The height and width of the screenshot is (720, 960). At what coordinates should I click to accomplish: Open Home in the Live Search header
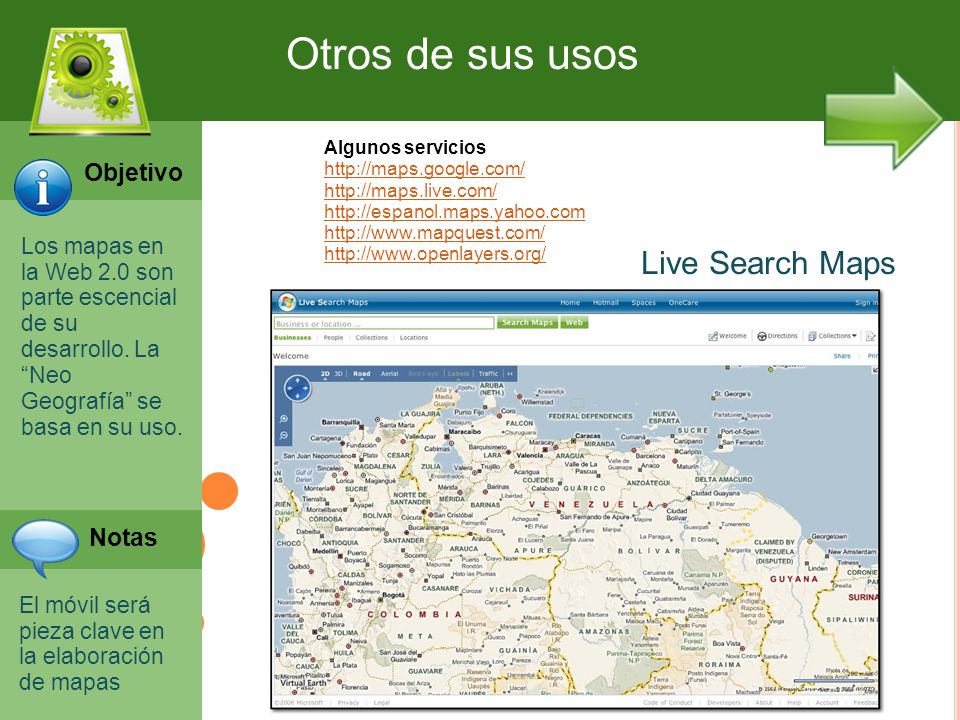point(570,302)
